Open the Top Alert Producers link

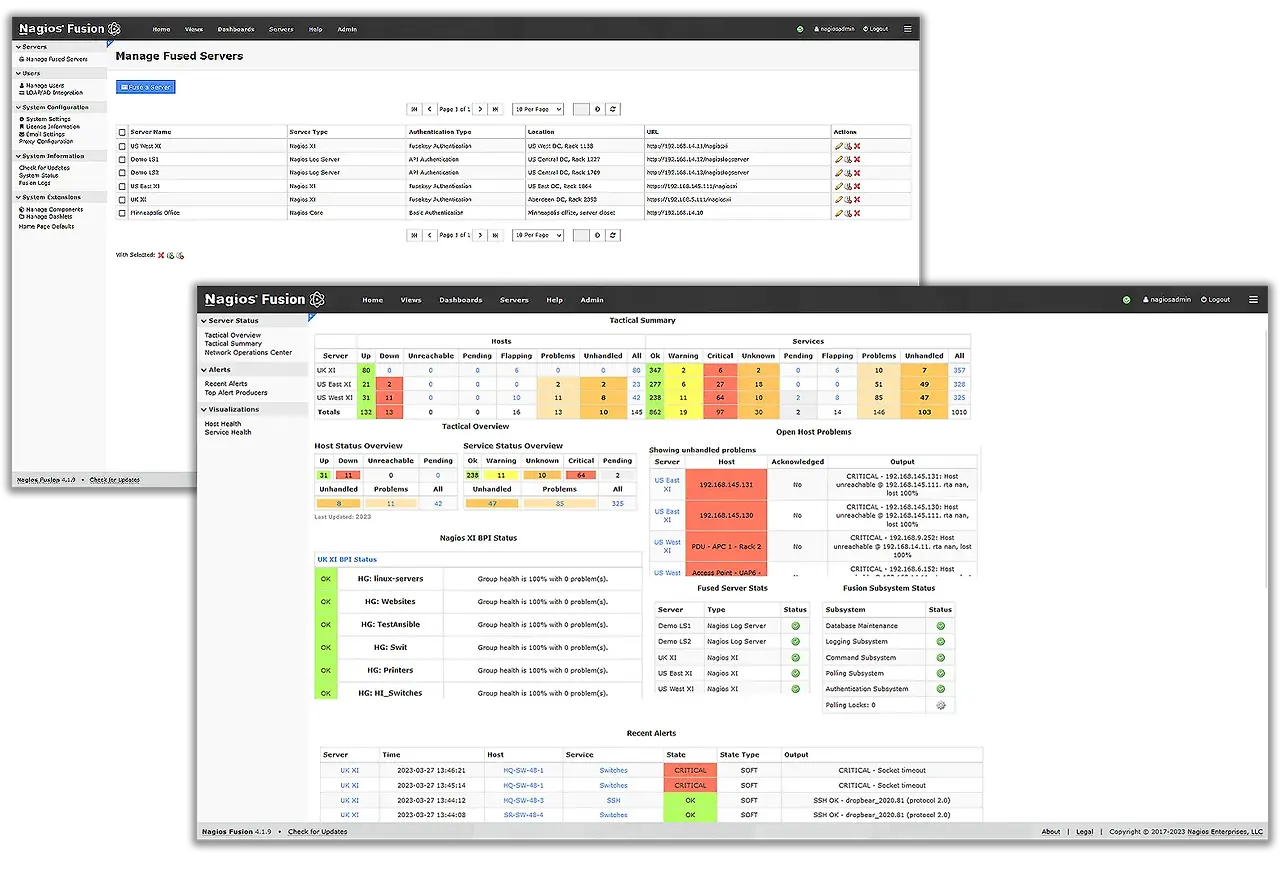point(236,393)
